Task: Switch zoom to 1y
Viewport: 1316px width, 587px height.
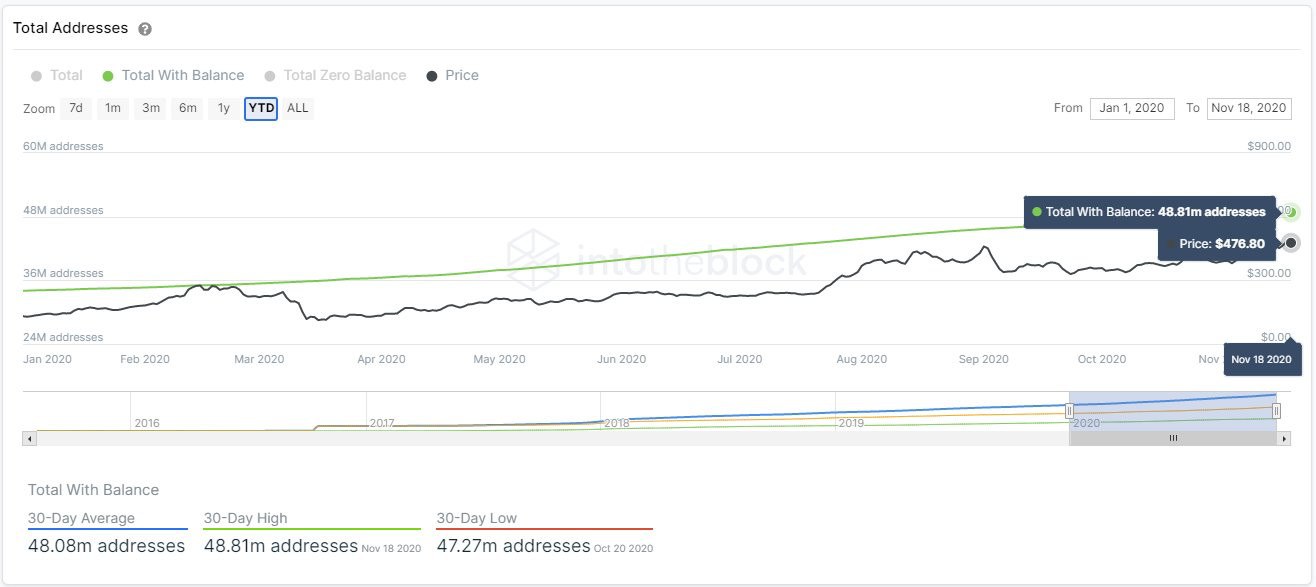Action: pyautogui.click(x=224, y=108)
